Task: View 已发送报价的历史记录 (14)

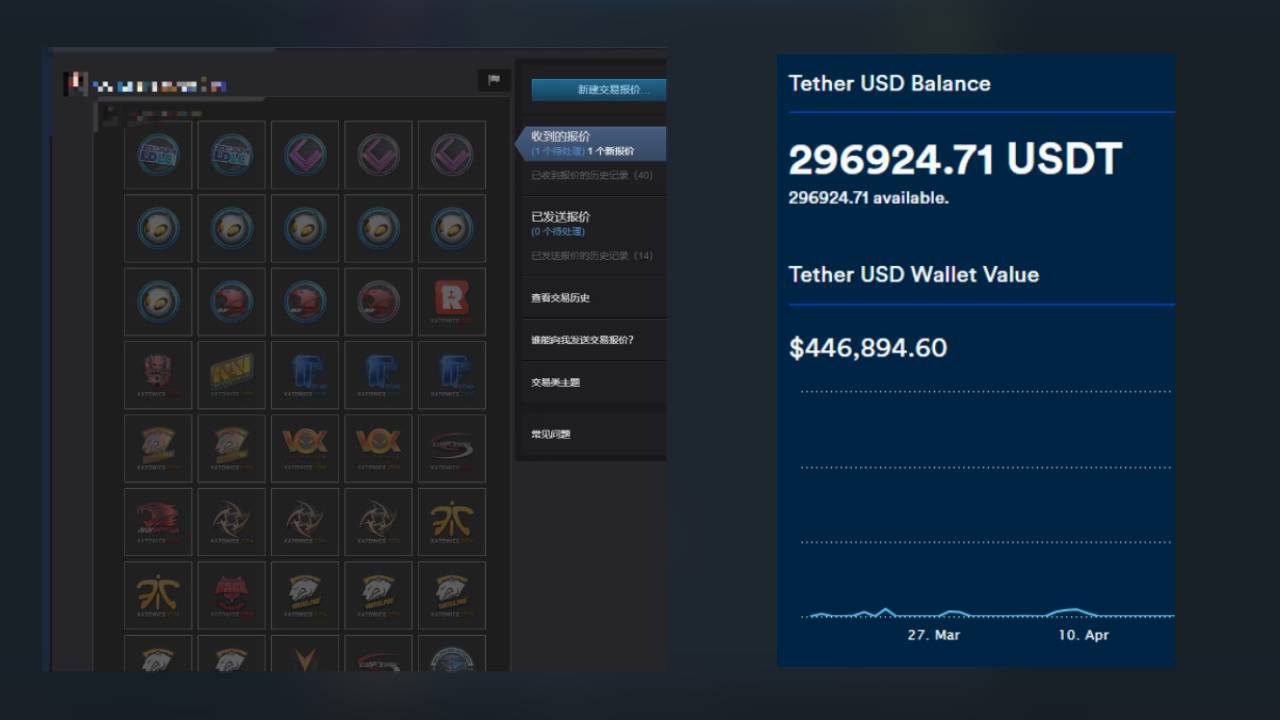Action: pyautogui.click(x=592, y=256)
